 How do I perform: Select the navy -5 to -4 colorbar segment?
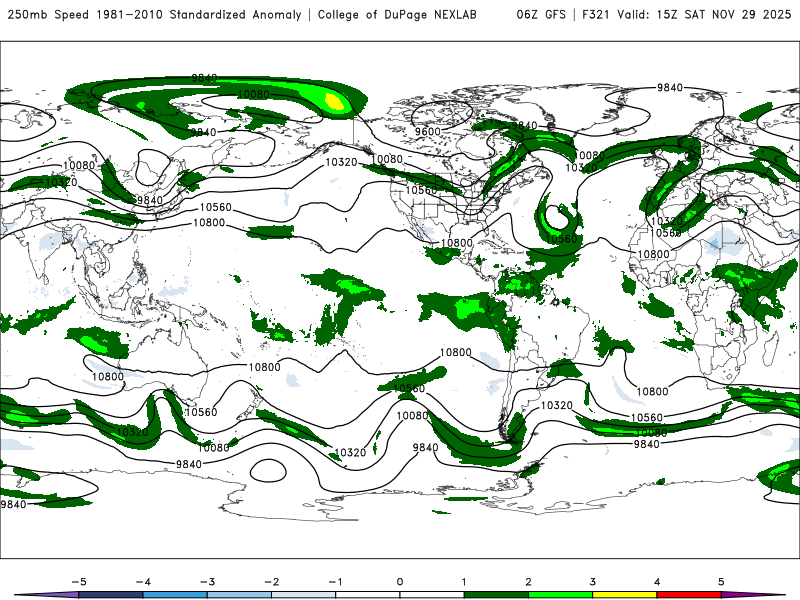coord(111,595)
